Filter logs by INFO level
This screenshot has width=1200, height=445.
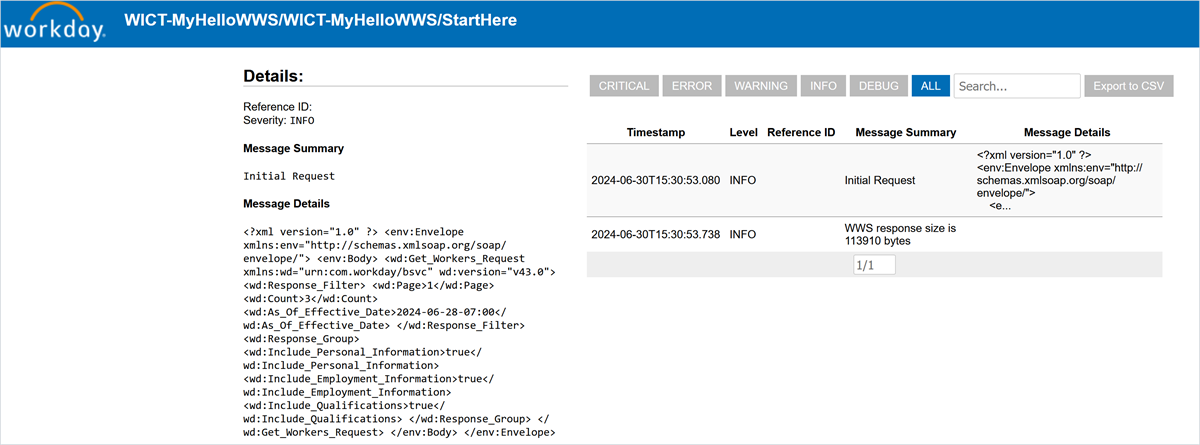[823, 86]
